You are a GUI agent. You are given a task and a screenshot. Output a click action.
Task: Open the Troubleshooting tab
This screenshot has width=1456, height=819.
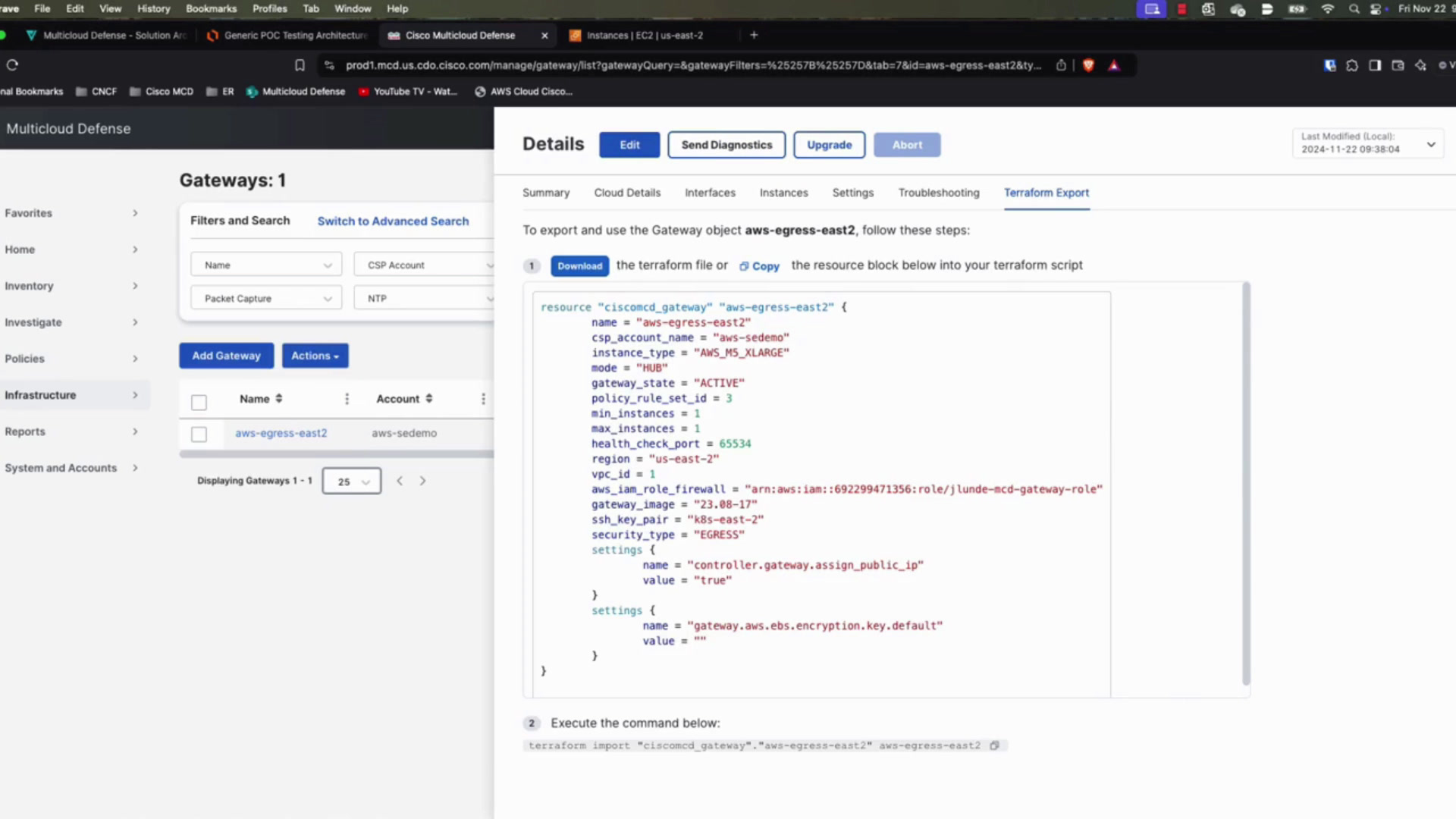click(x=939, y=193)
